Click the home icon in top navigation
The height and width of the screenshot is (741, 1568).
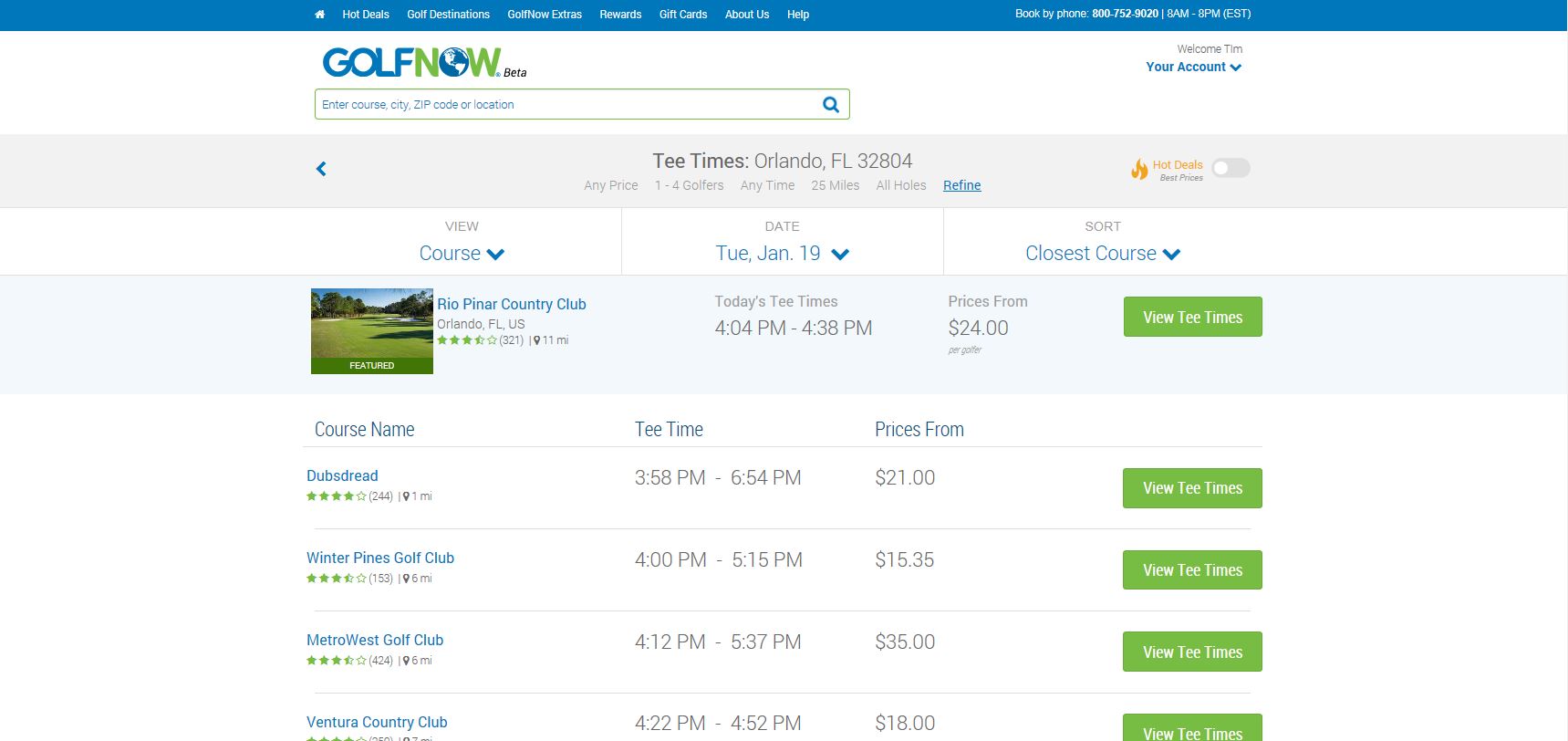point(319,15)
